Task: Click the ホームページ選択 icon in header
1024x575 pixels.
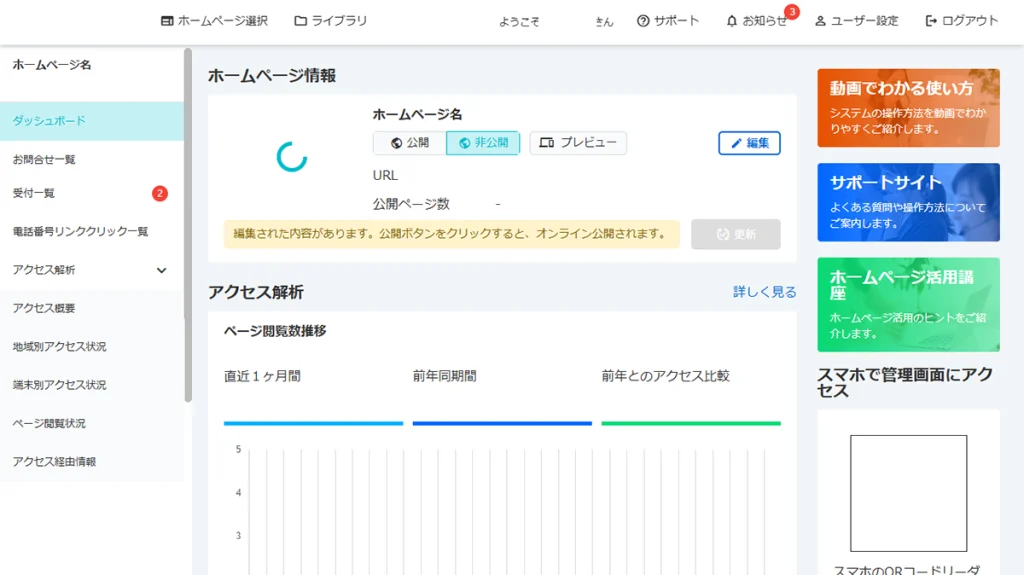Action: (x=167, y=21)
